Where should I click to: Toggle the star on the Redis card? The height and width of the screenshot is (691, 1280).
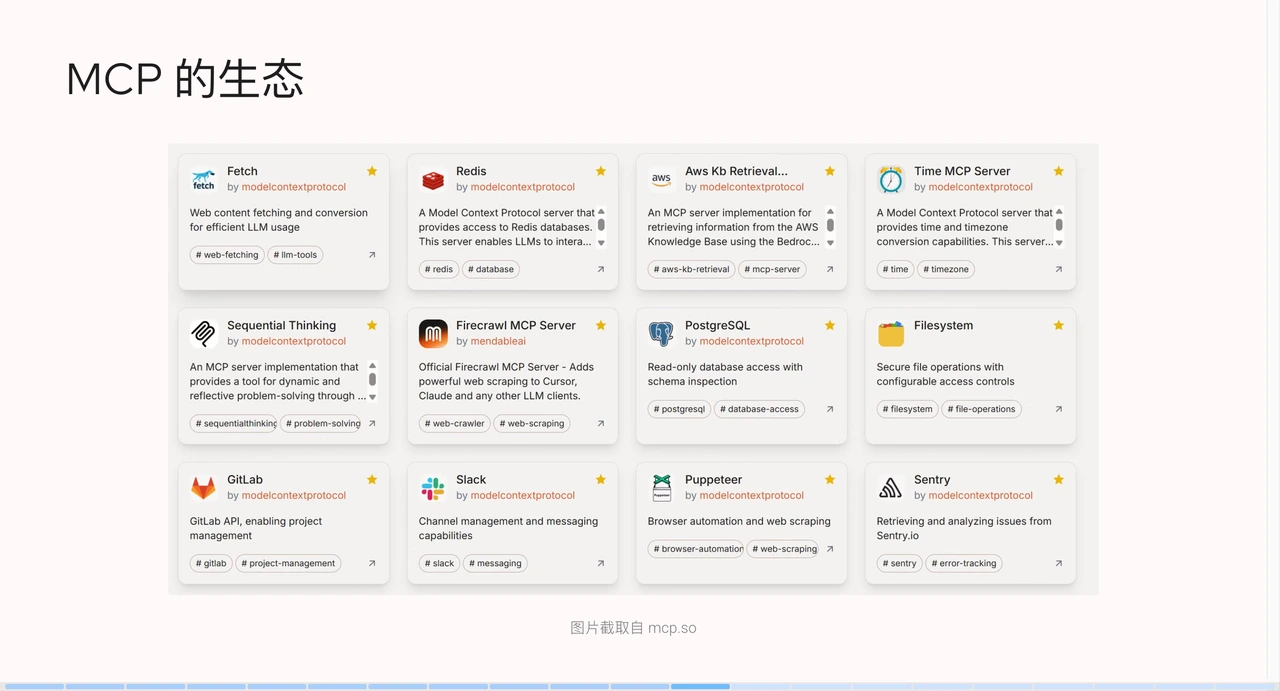pos(601,171)
